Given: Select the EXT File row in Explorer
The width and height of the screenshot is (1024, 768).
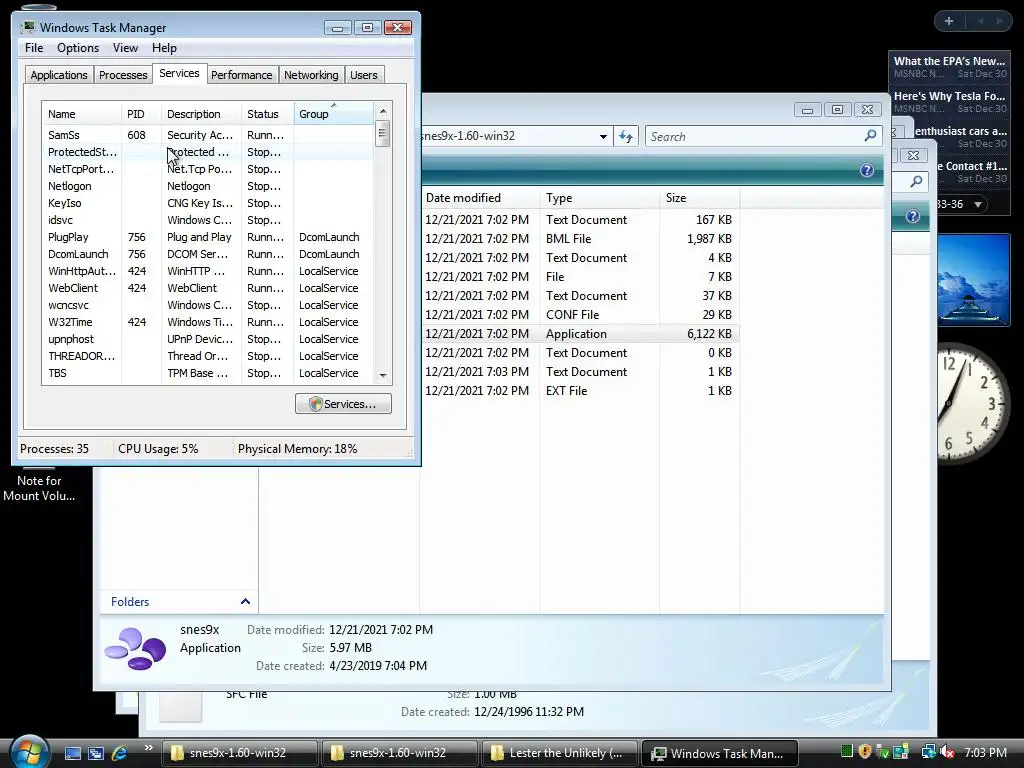Looking at the screenshot, I should 580,391.
